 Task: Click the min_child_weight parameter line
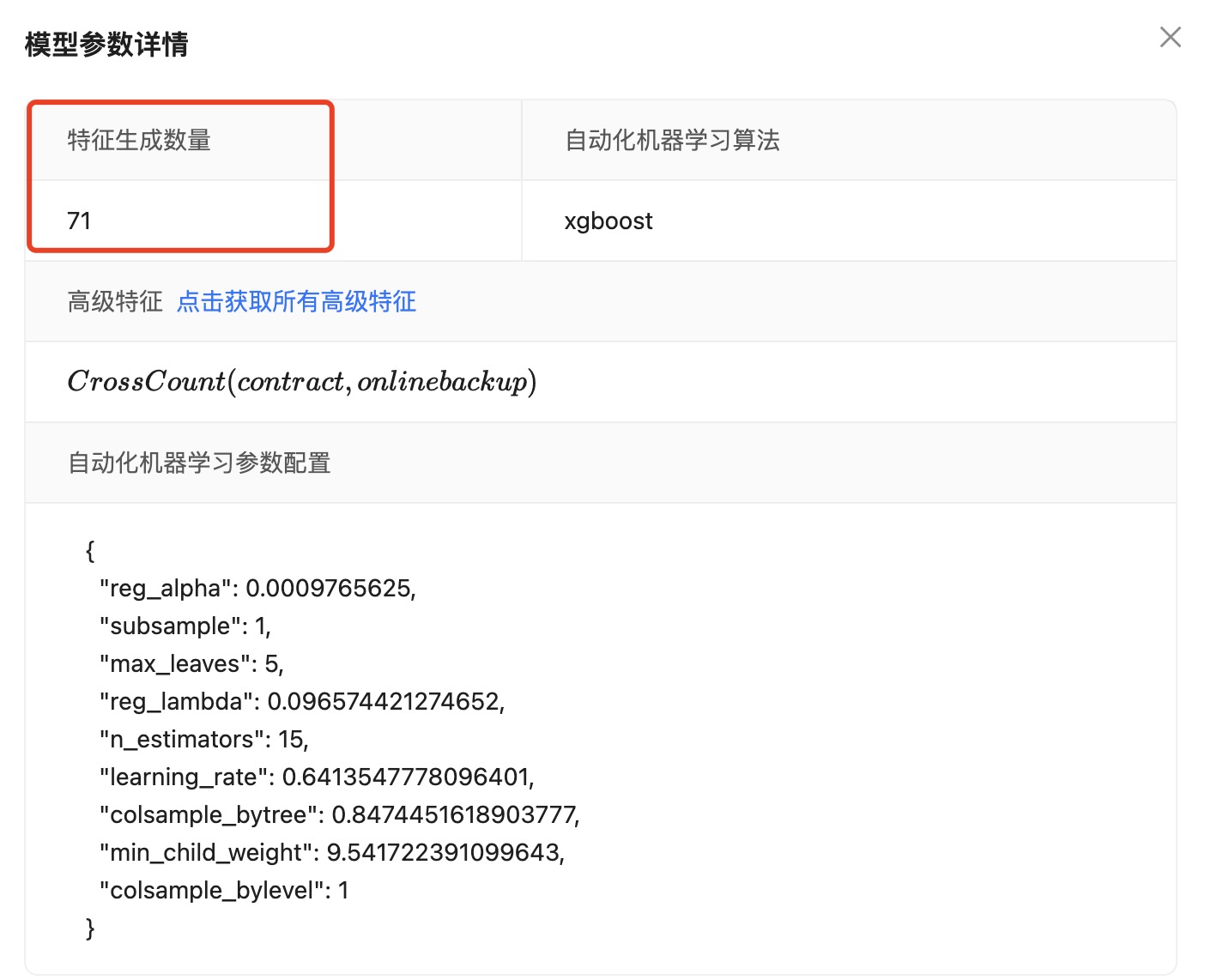point(332,852)
